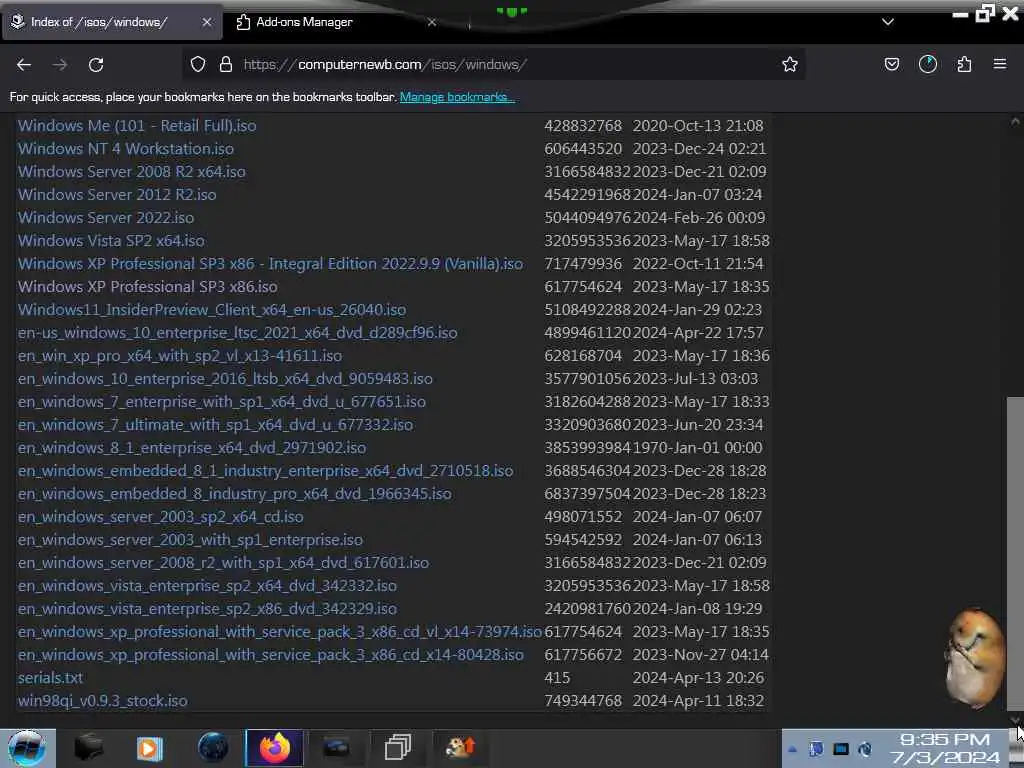The image size is (1024, 768).
Task: Open en_win_xp_pro_x64_with_sp2 iso link
Action: (180, 355)
